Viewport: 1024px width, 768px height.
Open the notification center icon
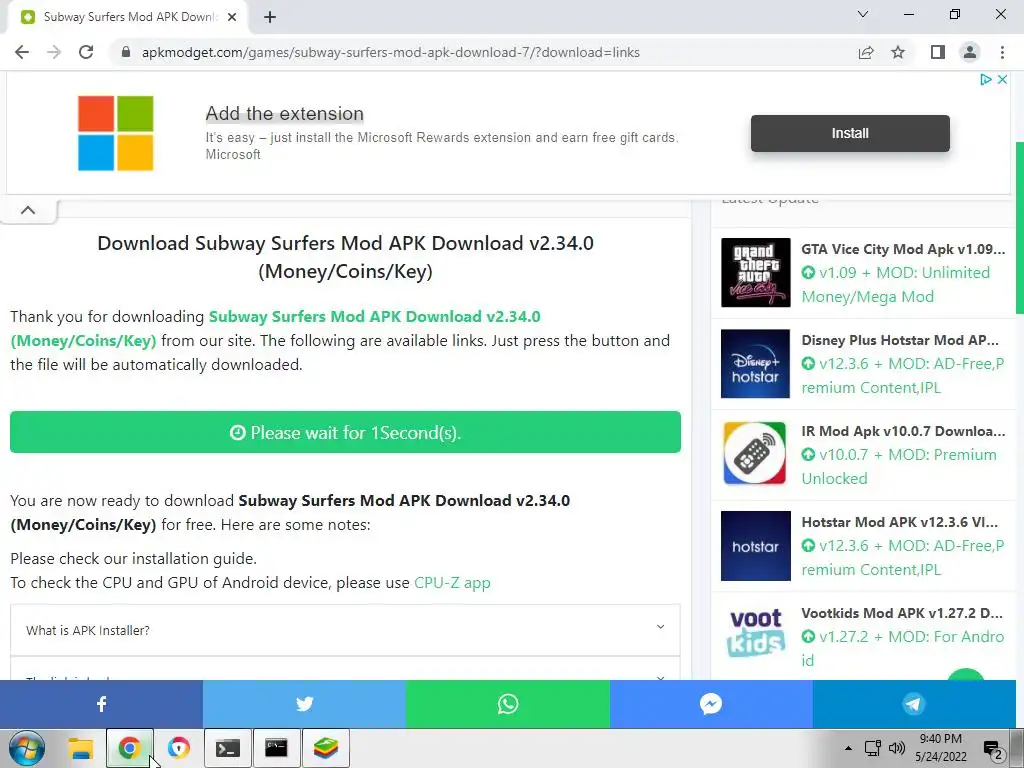pyautogui.click(x=993, y=750)
